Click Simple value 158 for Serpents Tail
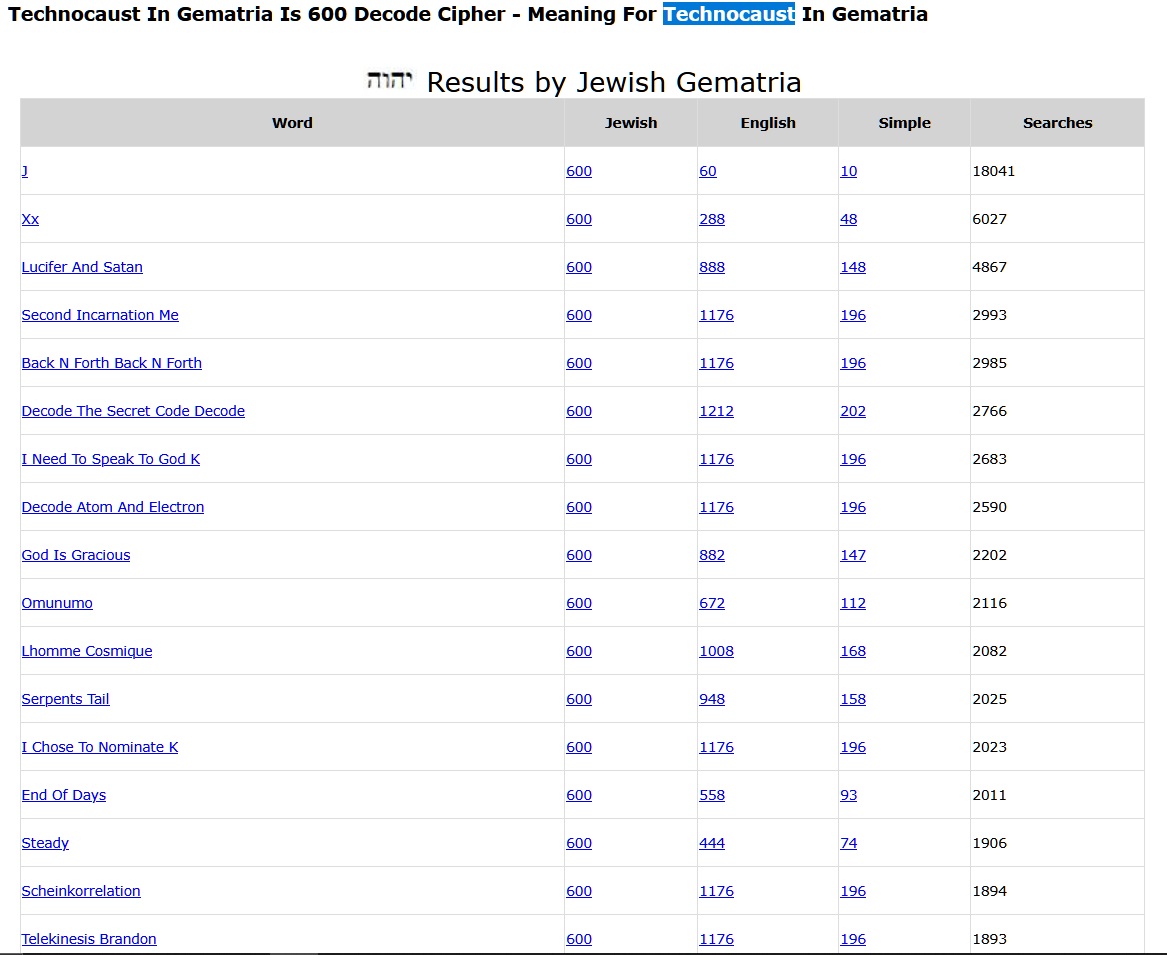 point(853,699)
